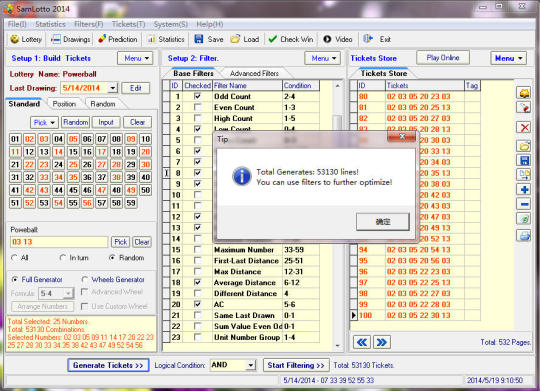The image size is (540, 391).
Task: Select the All Powerball radio button
Action: [14, 257]
